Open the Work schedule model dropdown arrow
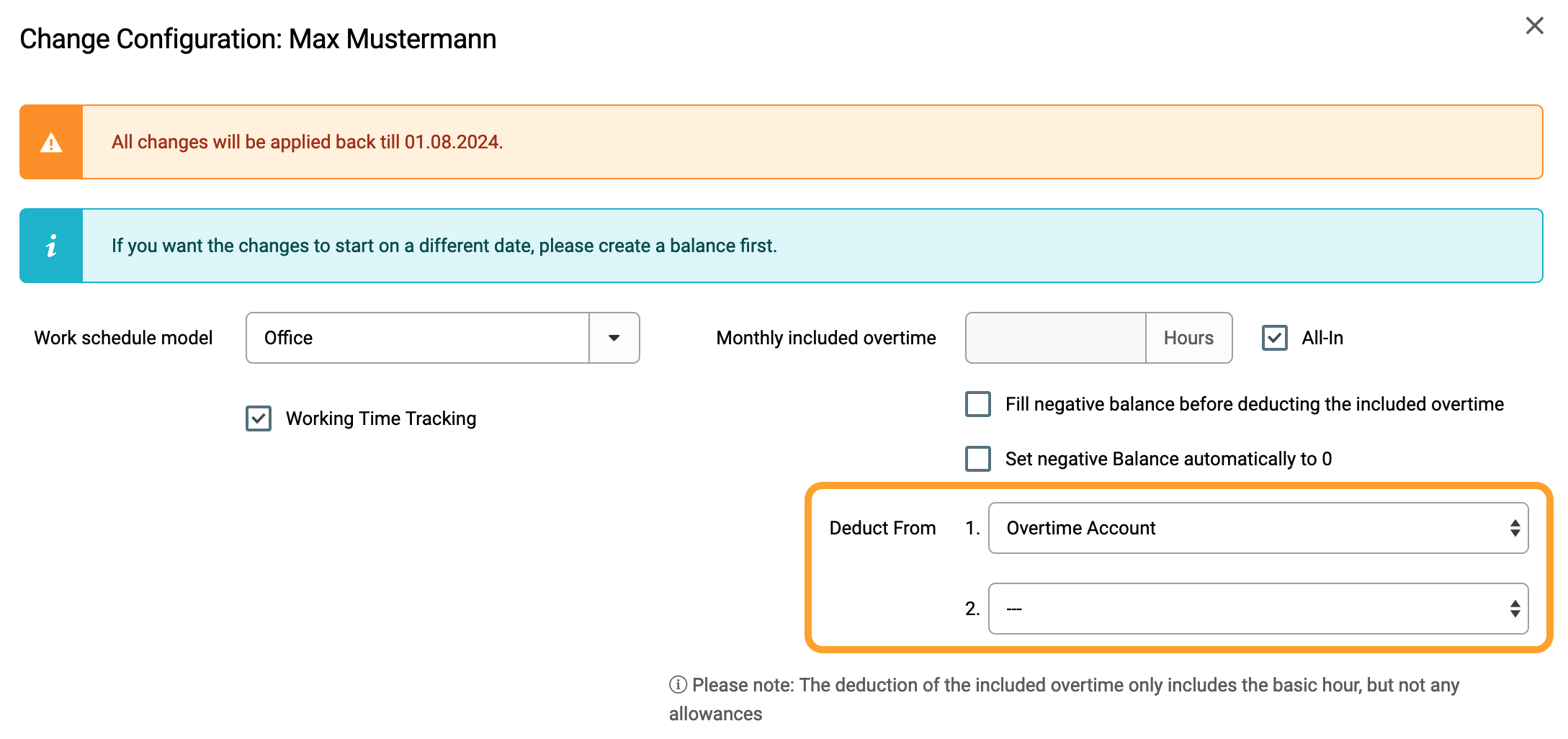 click(x=614, y=338)
